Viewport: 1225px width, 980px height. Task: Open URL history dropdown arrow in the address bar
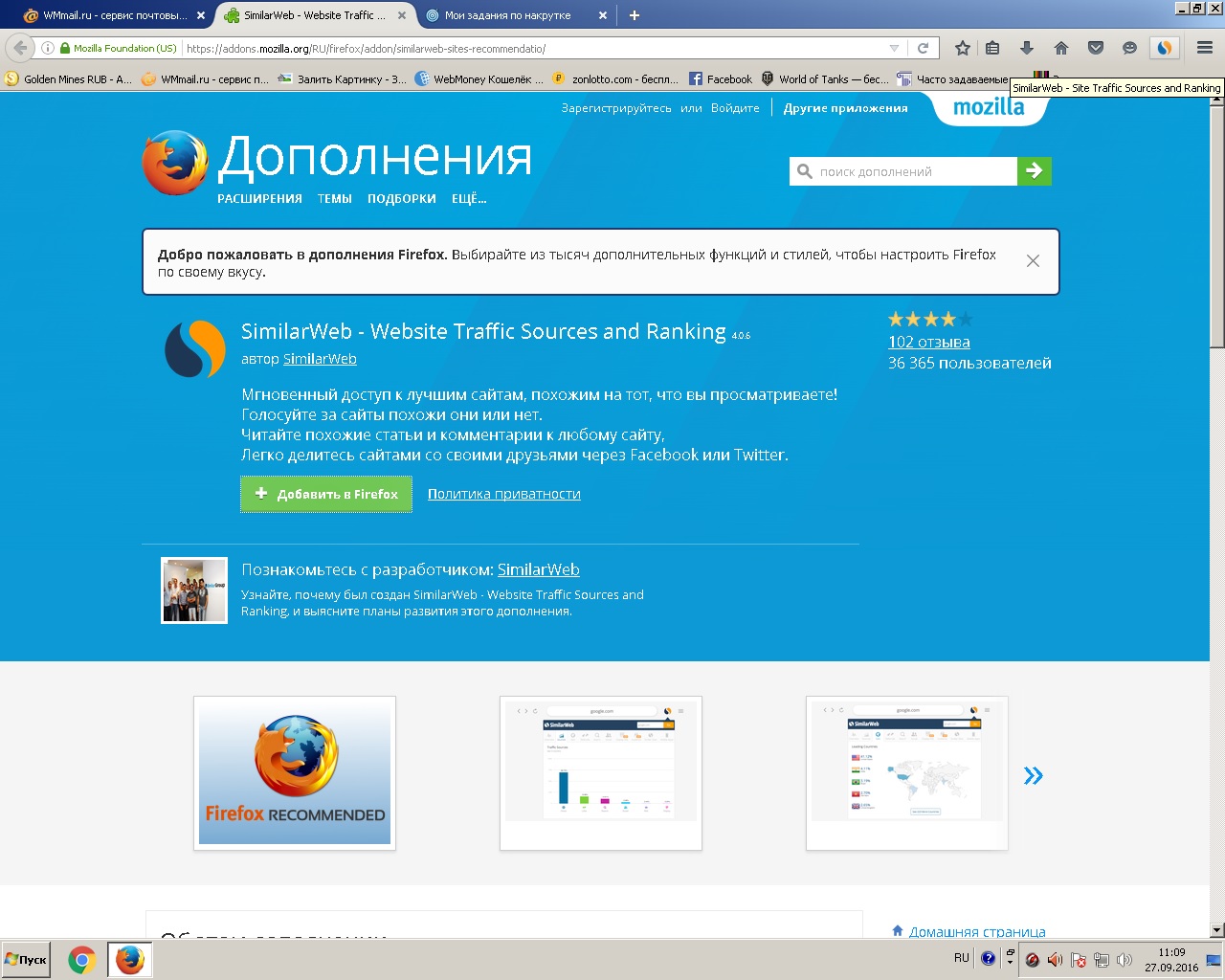894,48
